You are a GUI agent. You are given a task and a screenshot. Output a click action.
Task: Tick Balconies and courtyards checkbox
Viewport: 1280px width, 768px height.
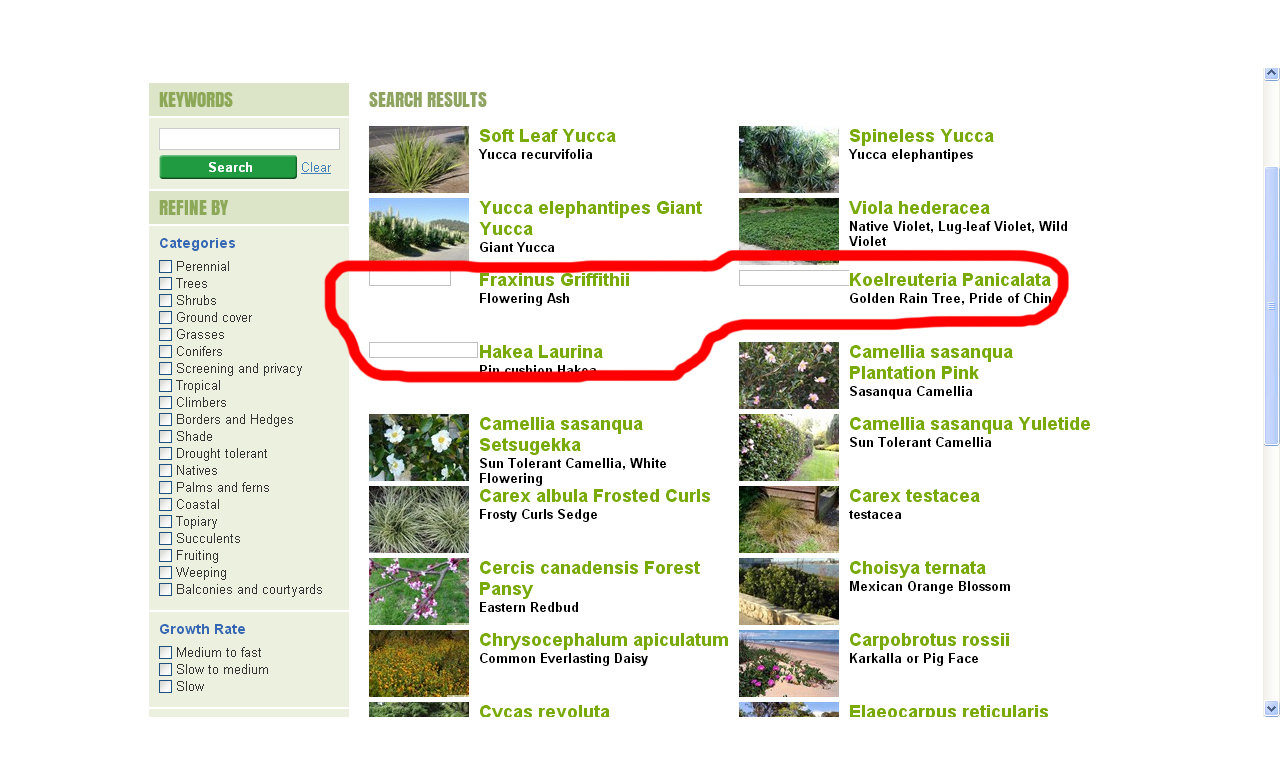(165, 589)
